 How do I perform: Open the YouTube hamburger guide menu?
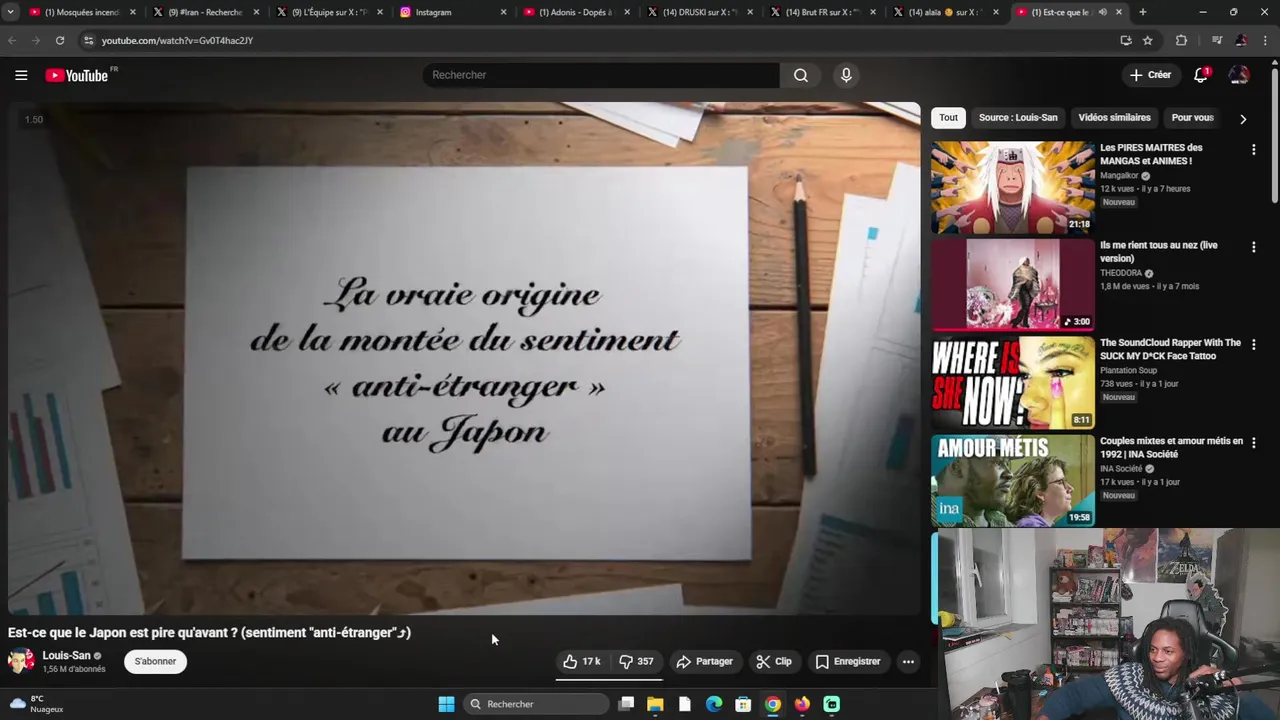pyautogui.click(x=21, y=75)
